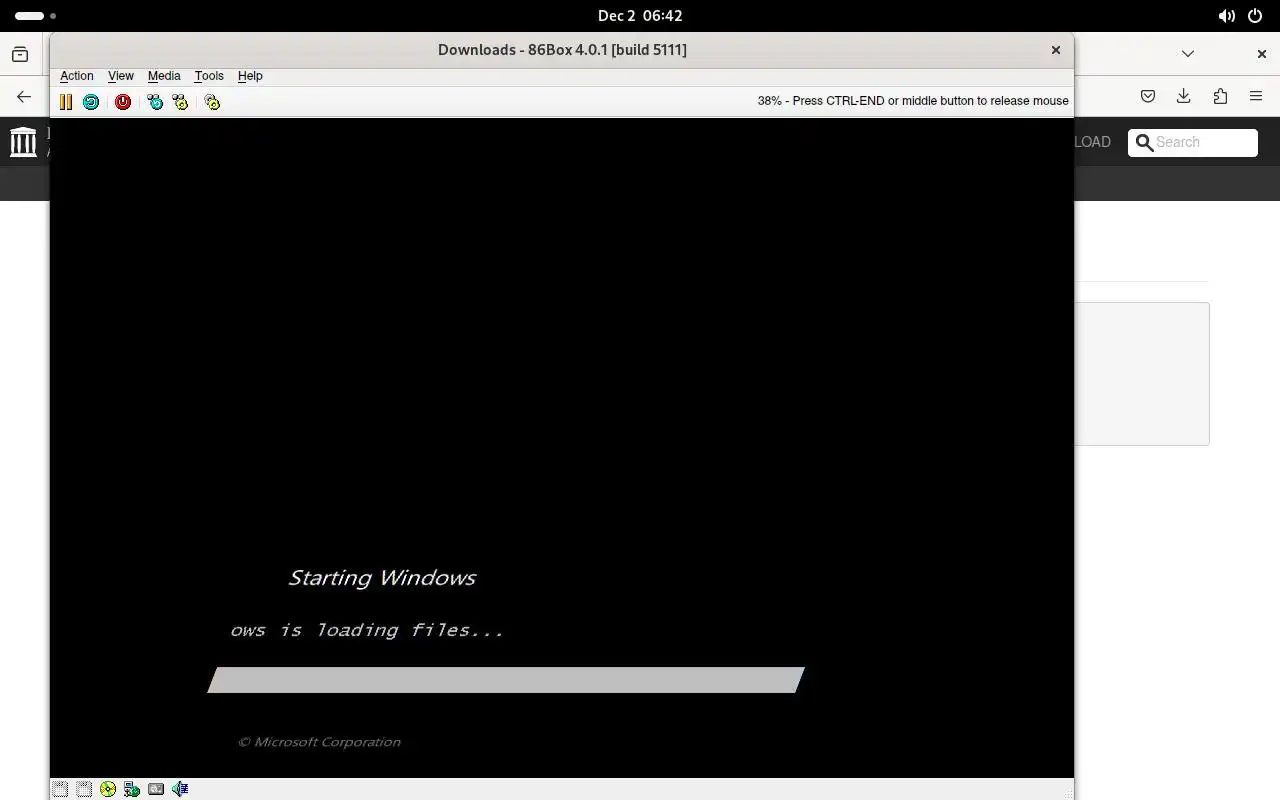Click the Starting Windows text
This screenshot has width=1280, height=800.
pos(382,578)
